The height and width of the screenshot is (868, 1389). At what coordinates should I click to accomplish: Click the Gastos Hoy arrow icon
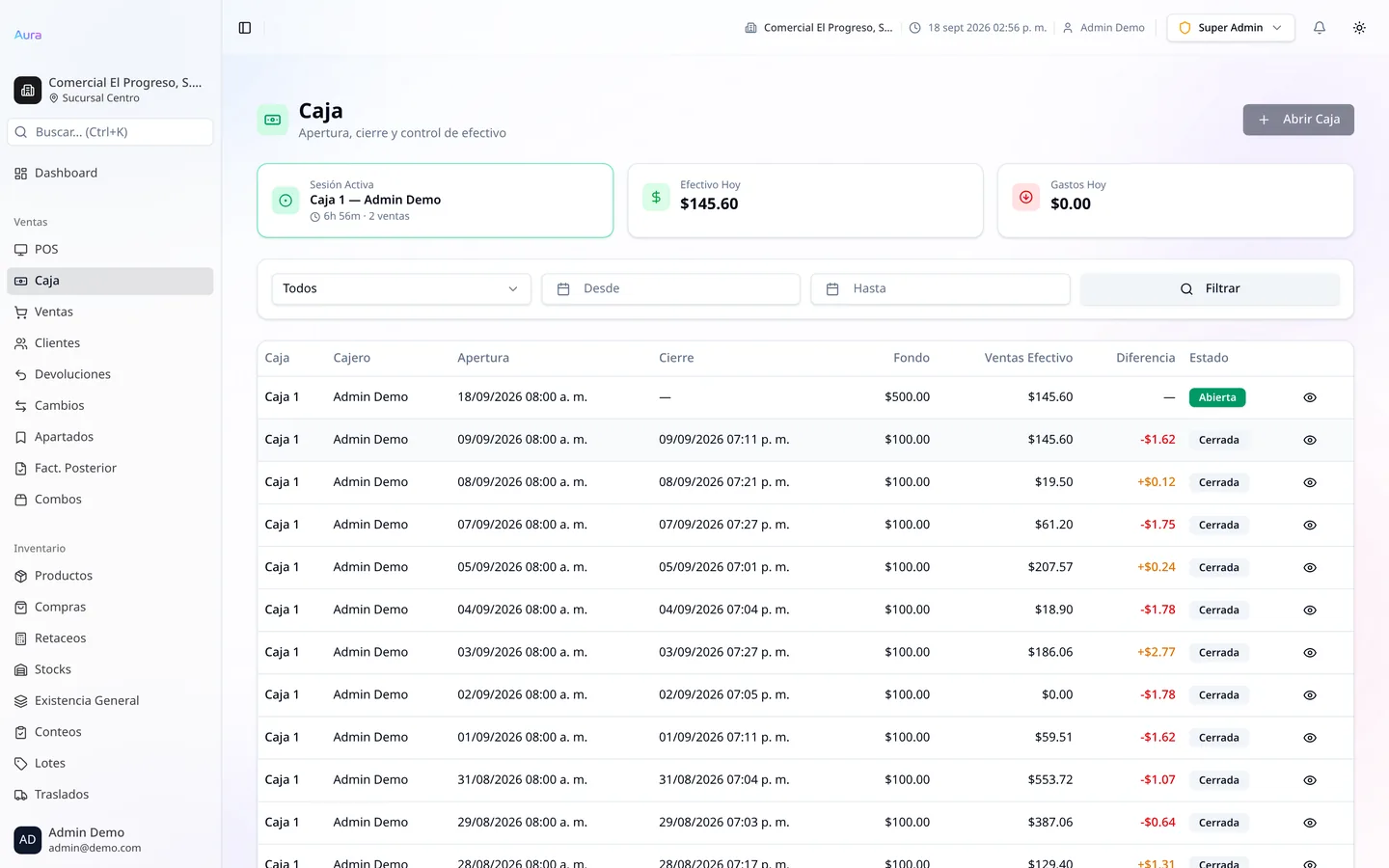pos(1026,197)
